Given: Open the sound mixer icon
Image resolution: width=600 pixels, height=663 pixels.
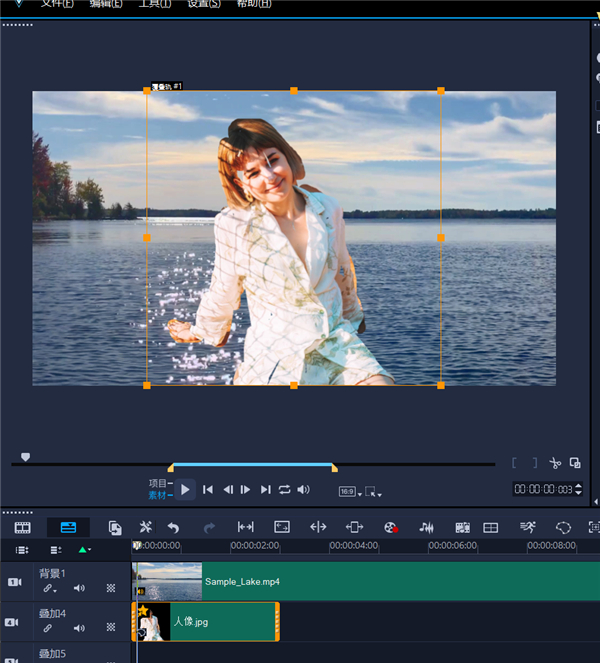Looking at the screenshot, I should [x=426, y=527].
